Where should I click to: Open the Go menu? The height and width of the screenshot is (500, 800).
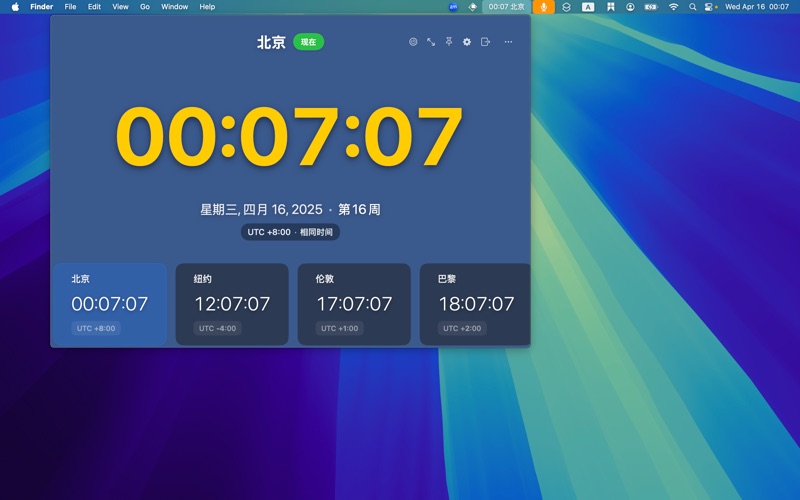click(145, 7)
